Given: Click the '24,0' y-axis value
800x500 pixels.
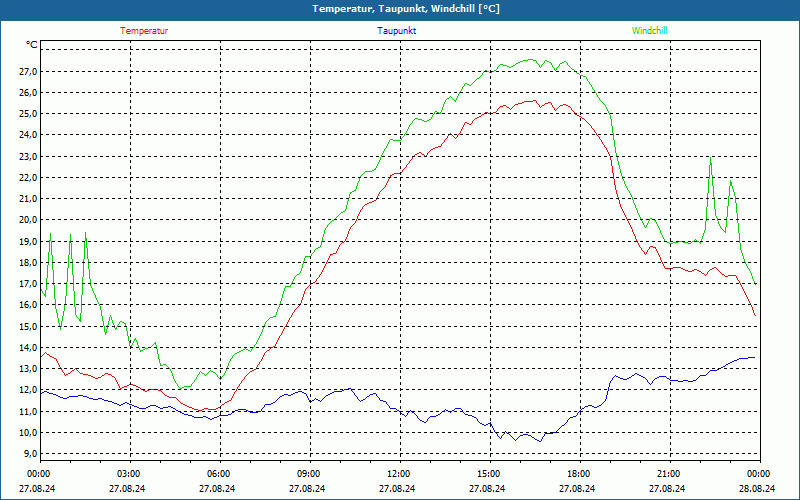Looking at the screenshot, I should [28, 135].
